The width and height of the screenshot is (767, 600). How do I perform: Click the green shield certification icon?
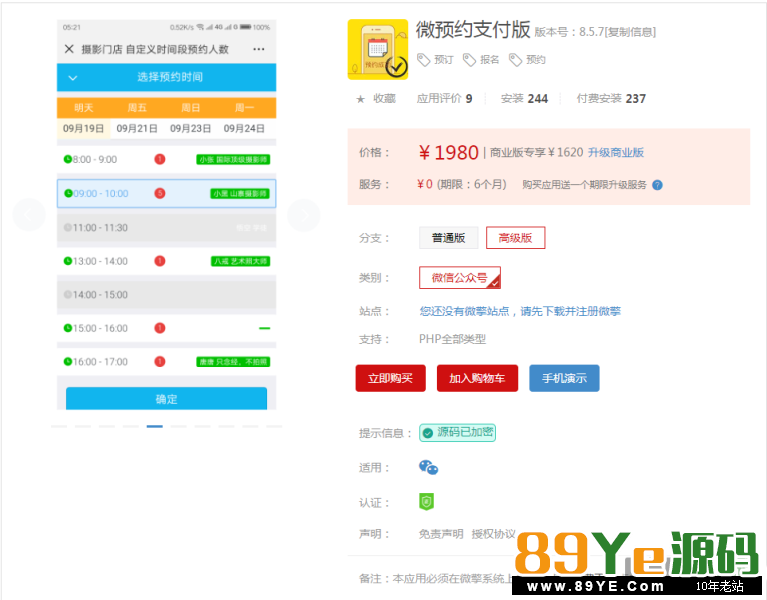(427, 502)
